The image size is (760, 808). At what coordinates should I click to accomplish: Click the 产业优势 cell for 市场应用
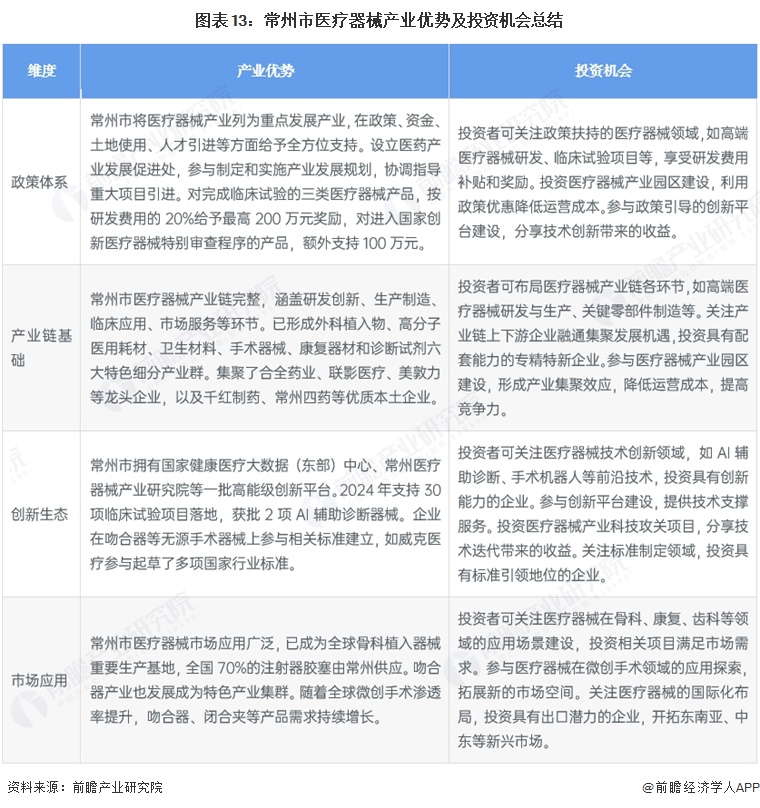pos(265,680)
